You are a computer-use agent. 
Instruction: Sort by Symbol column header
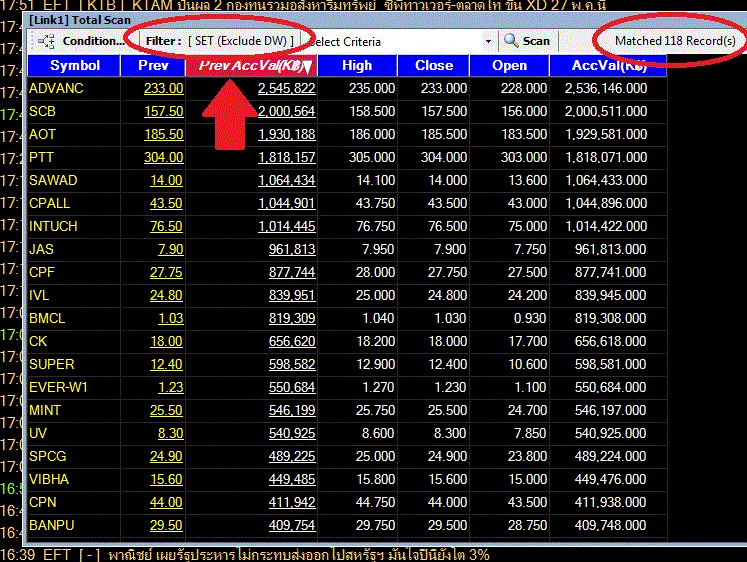coord(74,65)
